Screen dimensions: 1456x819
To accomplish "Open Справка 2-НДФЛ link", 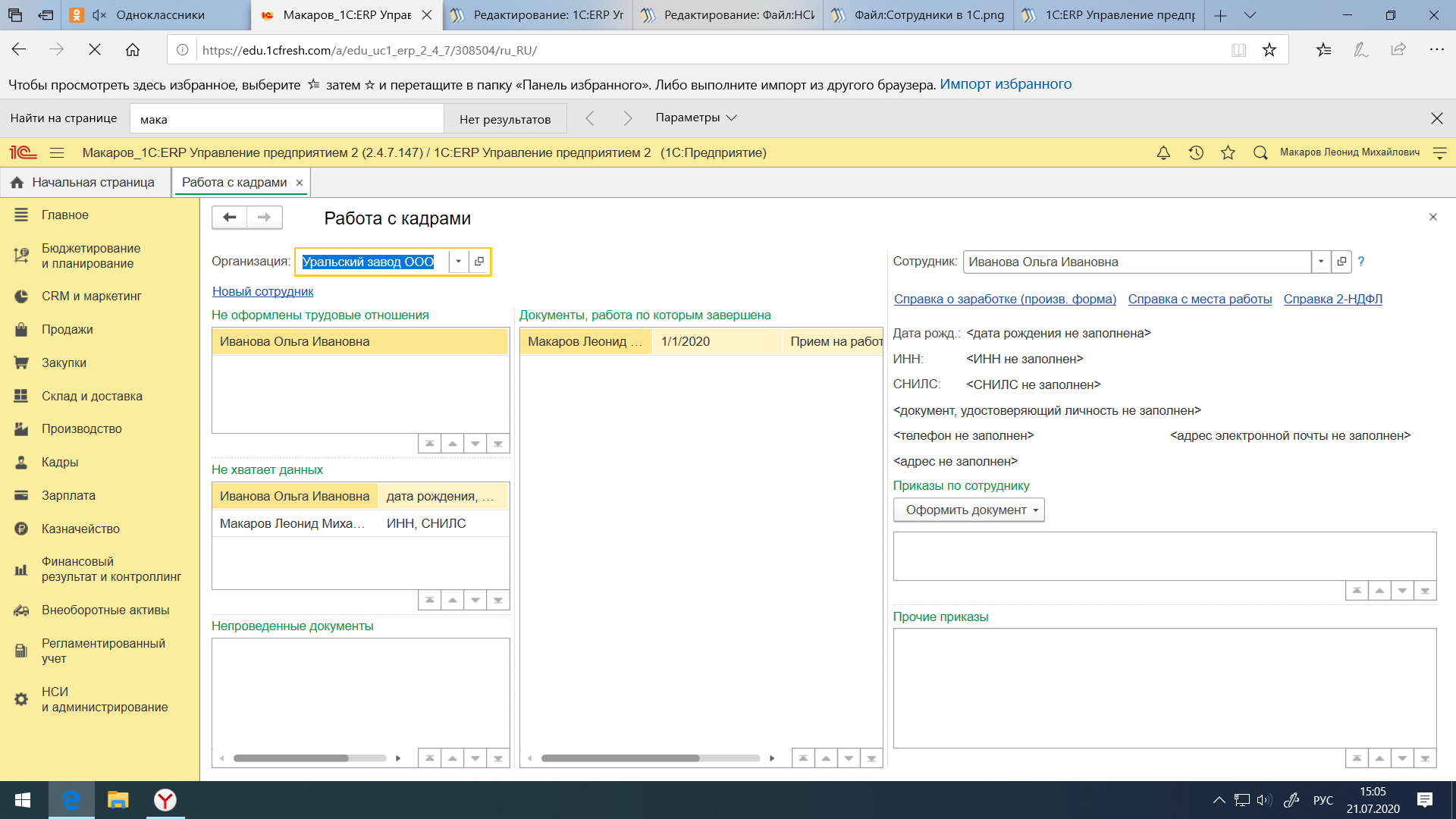I will coord(1332,299).
